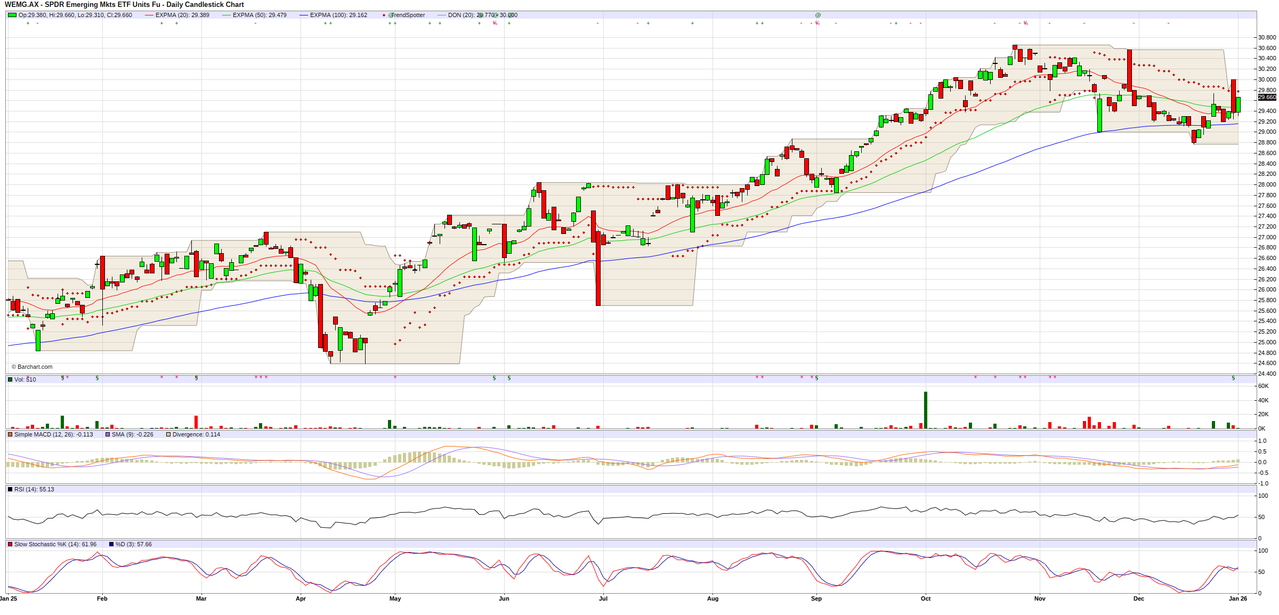Image resolution: width=1279 pixels, height=615 pixels.
Task: Click the Jan 26 date axis label
Action: (1239, 597)
